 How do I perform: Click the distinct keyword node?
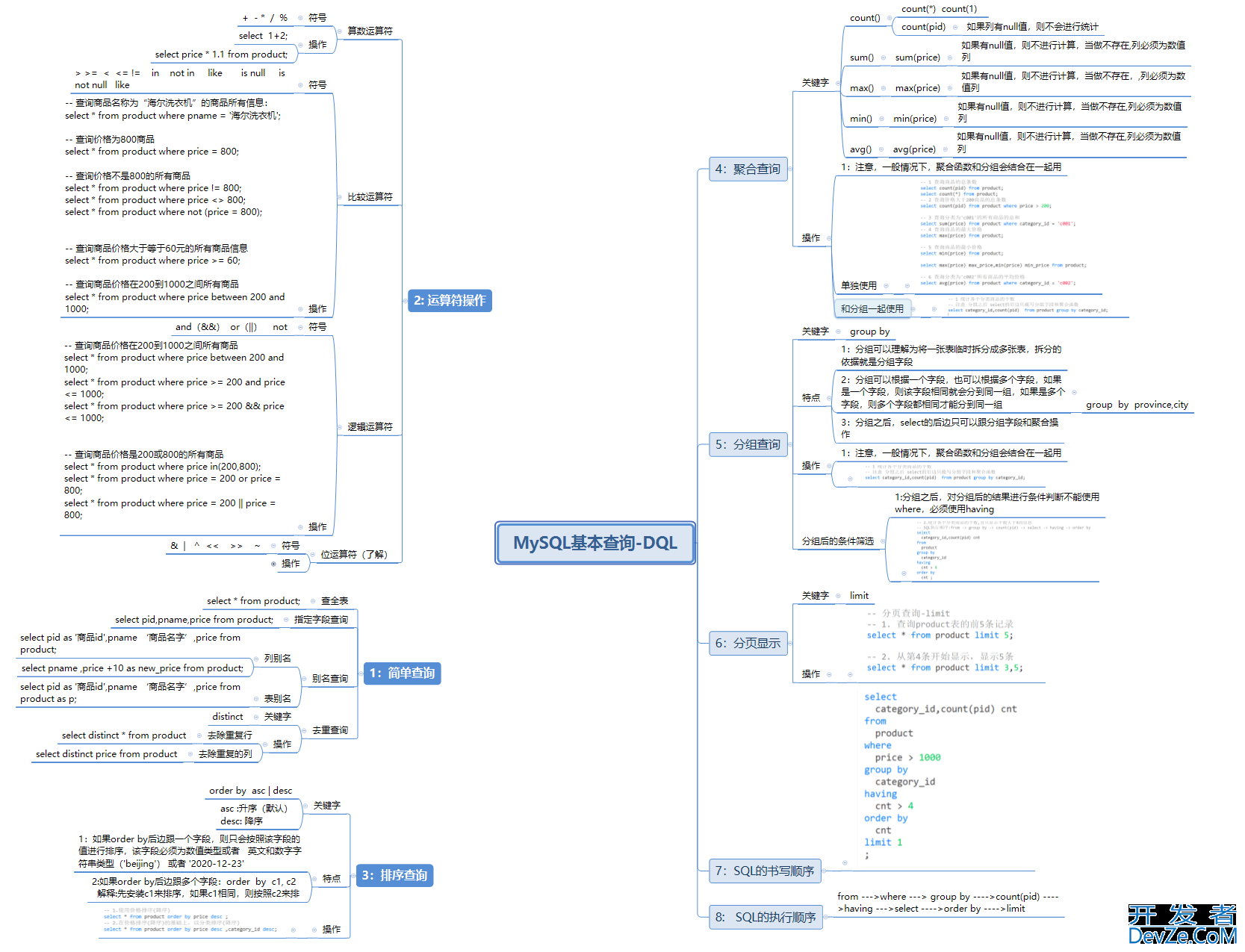[x=228, y=717]
